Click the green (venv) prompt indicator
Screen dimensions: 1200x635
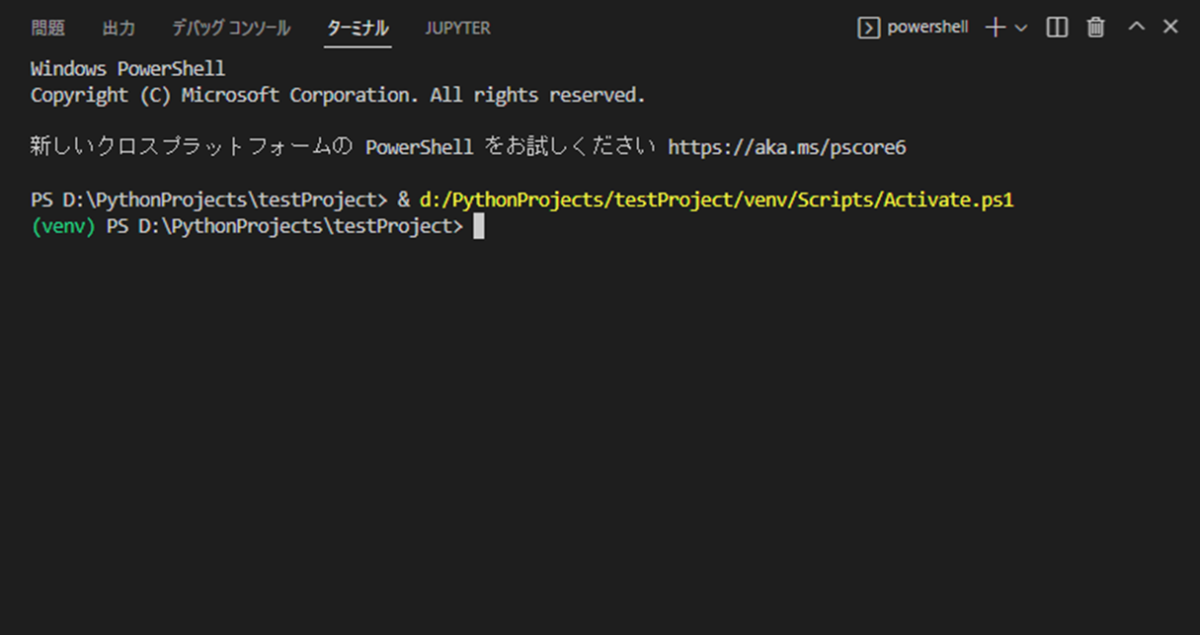pyautogui.click(x=62, y=227)
